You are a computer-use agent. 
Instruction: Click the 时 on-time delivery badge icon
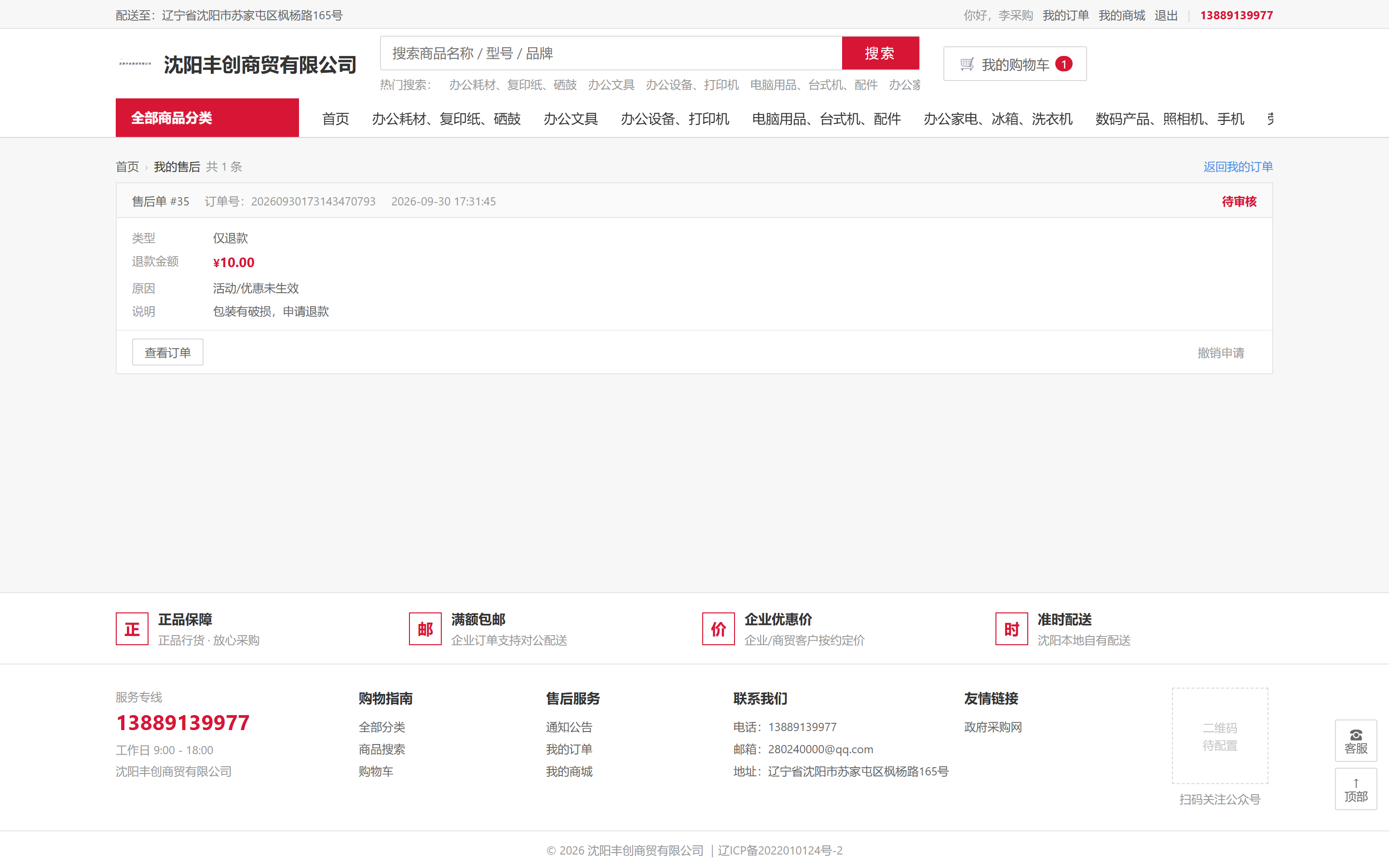(1012, 629)
